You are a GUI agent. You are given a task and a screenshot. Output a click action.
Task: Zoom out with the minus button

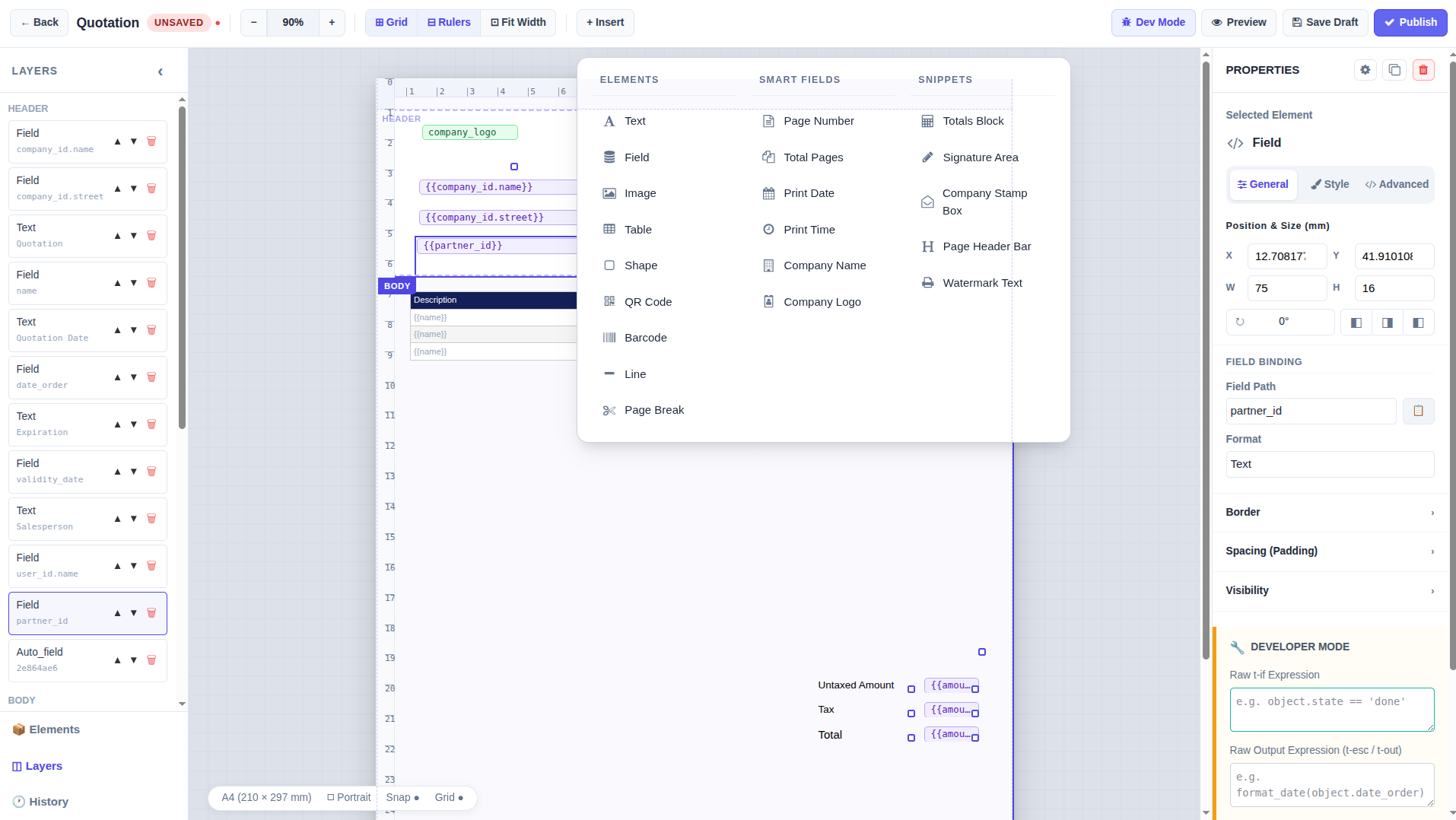pos(254,23)
